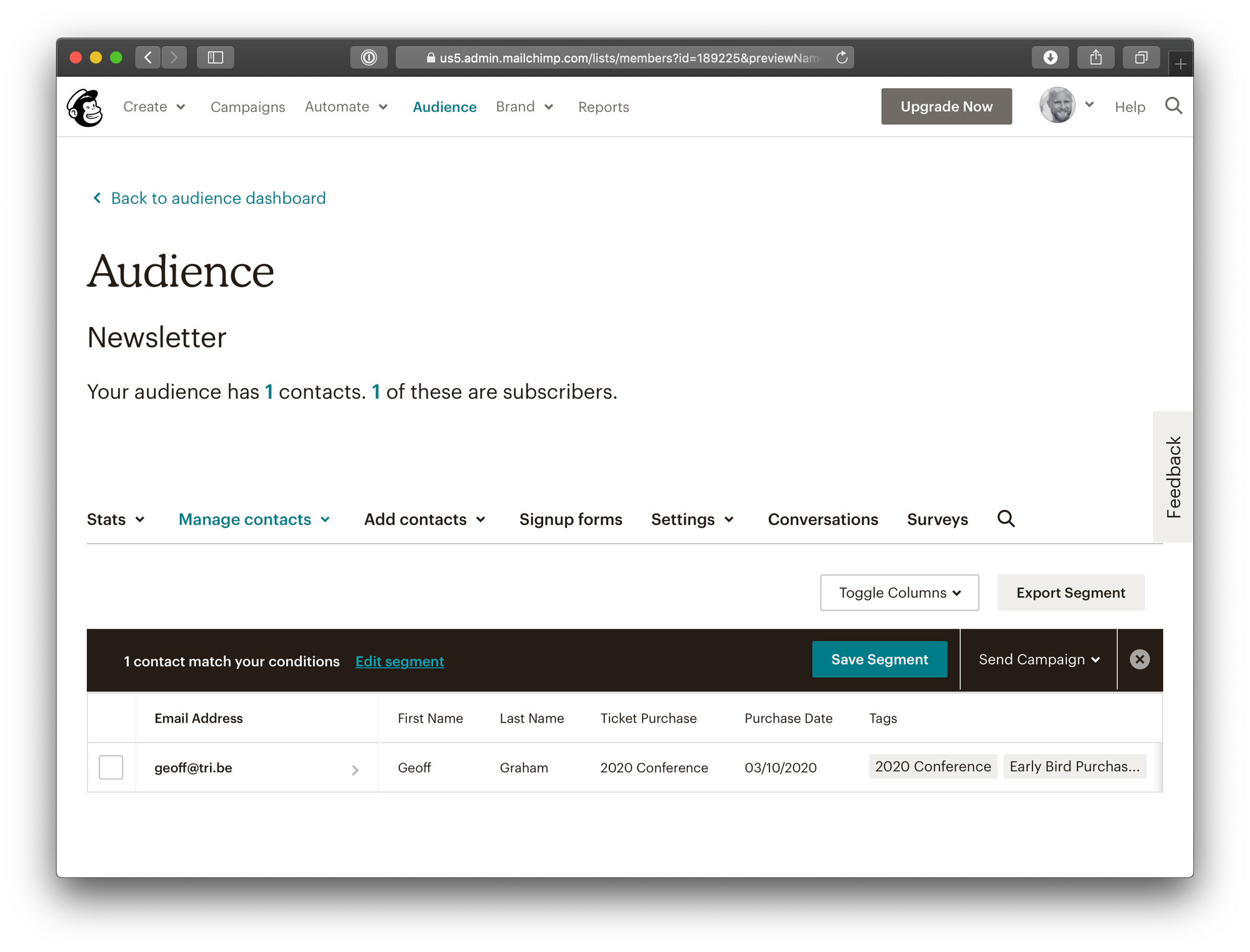This screenshot has height=952, width=1250.
Task: Open the Help link
Action: click(1129, 107)
